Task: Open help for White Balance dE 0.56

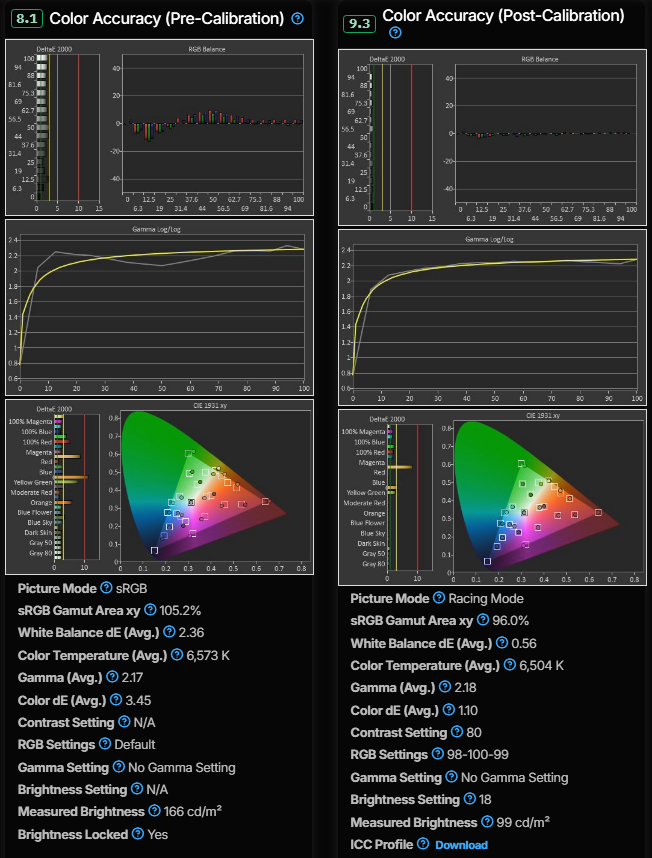Action: tap(502, 643)
